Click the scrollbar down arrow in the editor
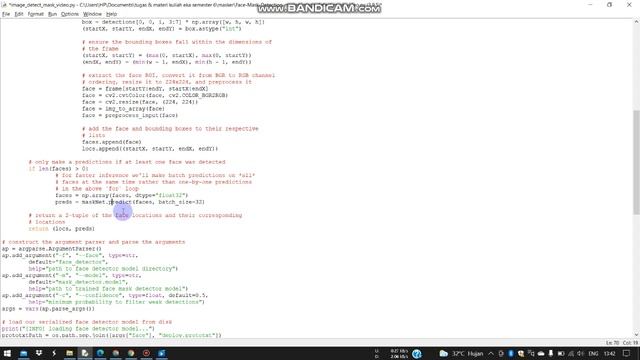The image size is (640, 360). point(636,336)
